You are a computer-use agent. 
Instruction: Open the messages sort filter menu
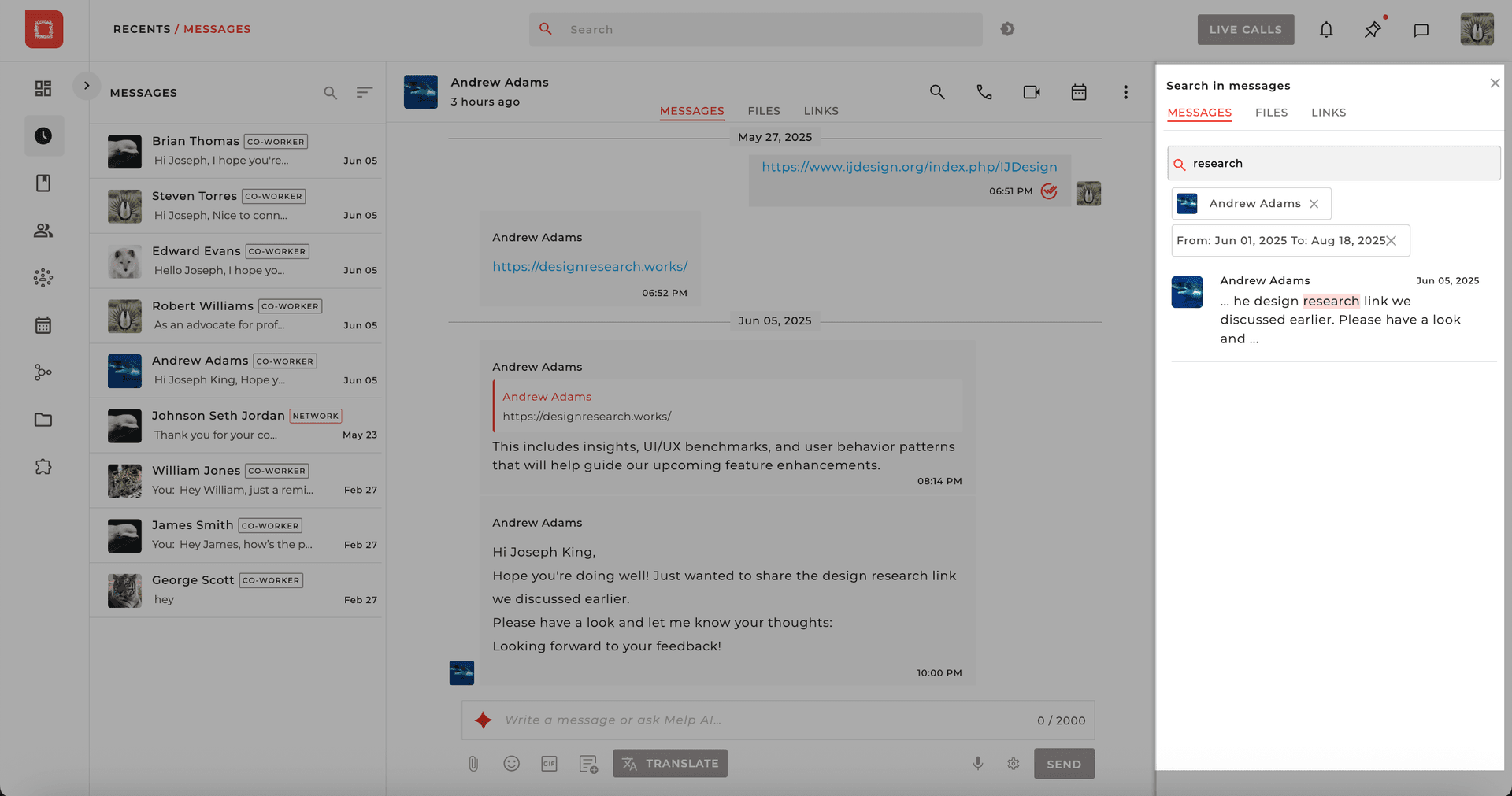point(364,93)
